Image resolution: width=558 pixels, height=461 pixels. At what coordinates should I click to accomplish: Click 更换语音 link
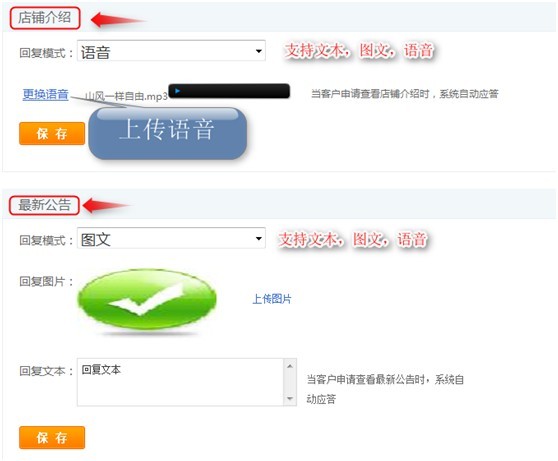point(46,94)
